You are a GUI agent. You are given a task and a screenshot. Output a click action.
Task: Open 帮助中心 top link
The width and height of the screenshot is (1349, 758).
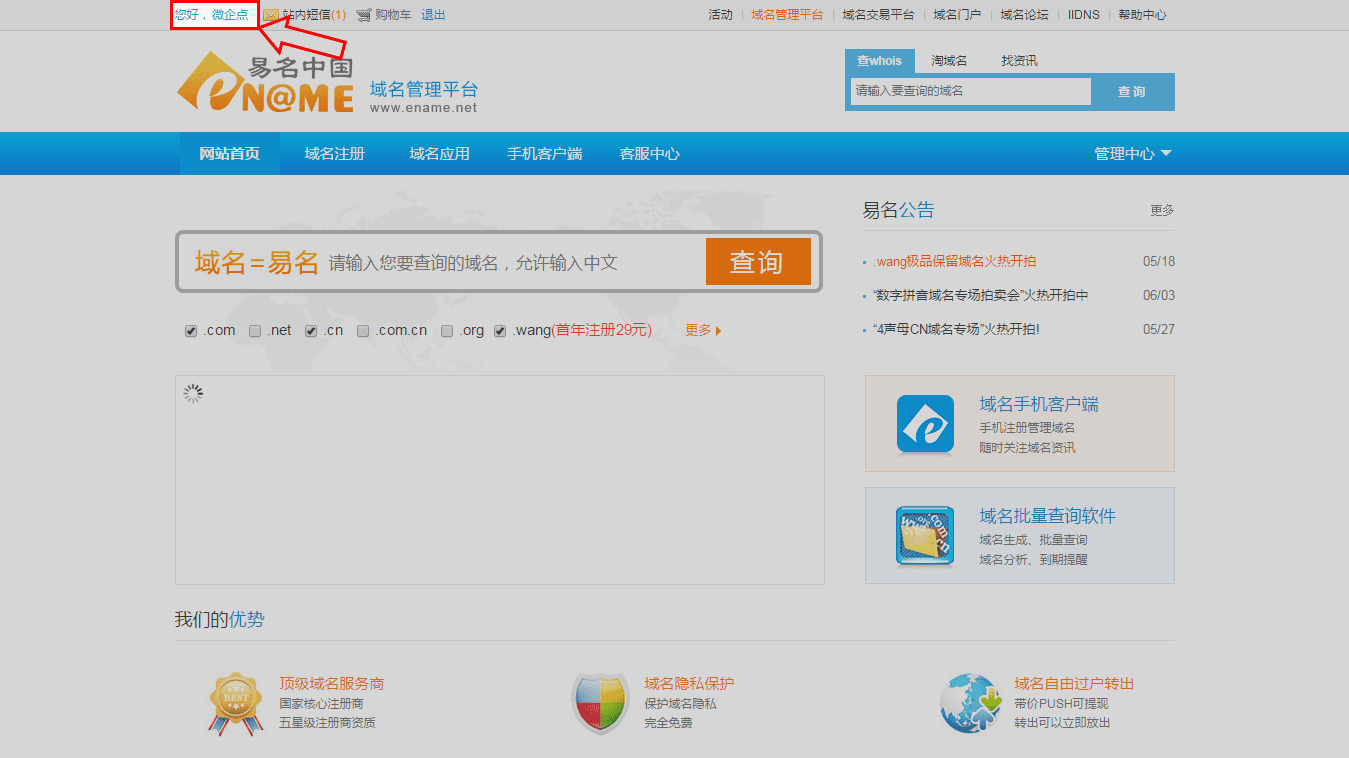click(x=1142, y=15)
